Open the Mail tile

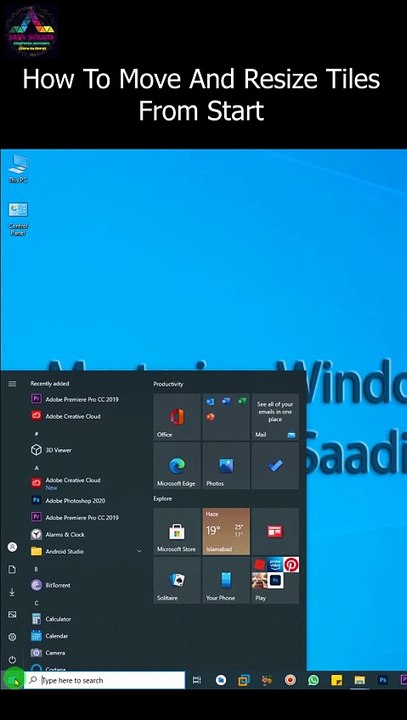(275, 417)
